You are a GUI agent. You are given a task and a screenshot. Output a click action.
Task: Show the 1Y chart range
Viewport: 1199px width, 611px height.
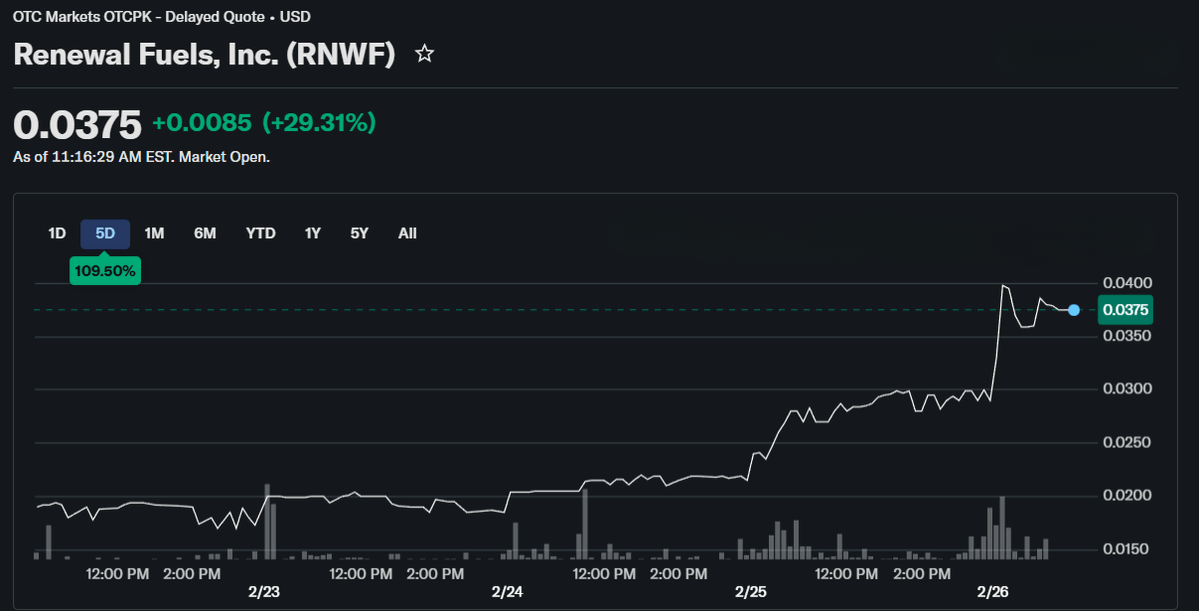(x=312, y=234)
